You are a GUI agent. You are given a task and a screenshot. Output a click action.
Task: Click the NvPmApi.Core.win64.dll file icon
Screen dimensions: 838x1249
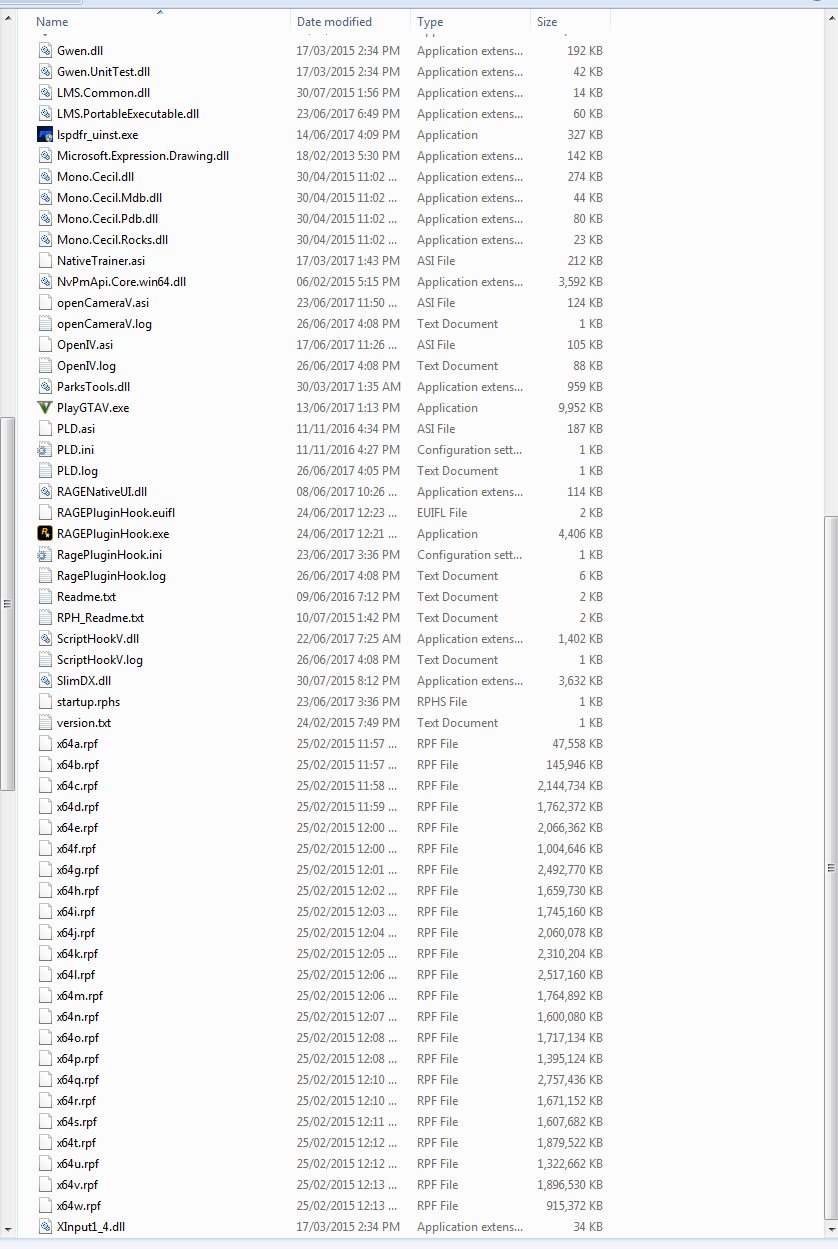pyautogui.click(x=44, y=281)
